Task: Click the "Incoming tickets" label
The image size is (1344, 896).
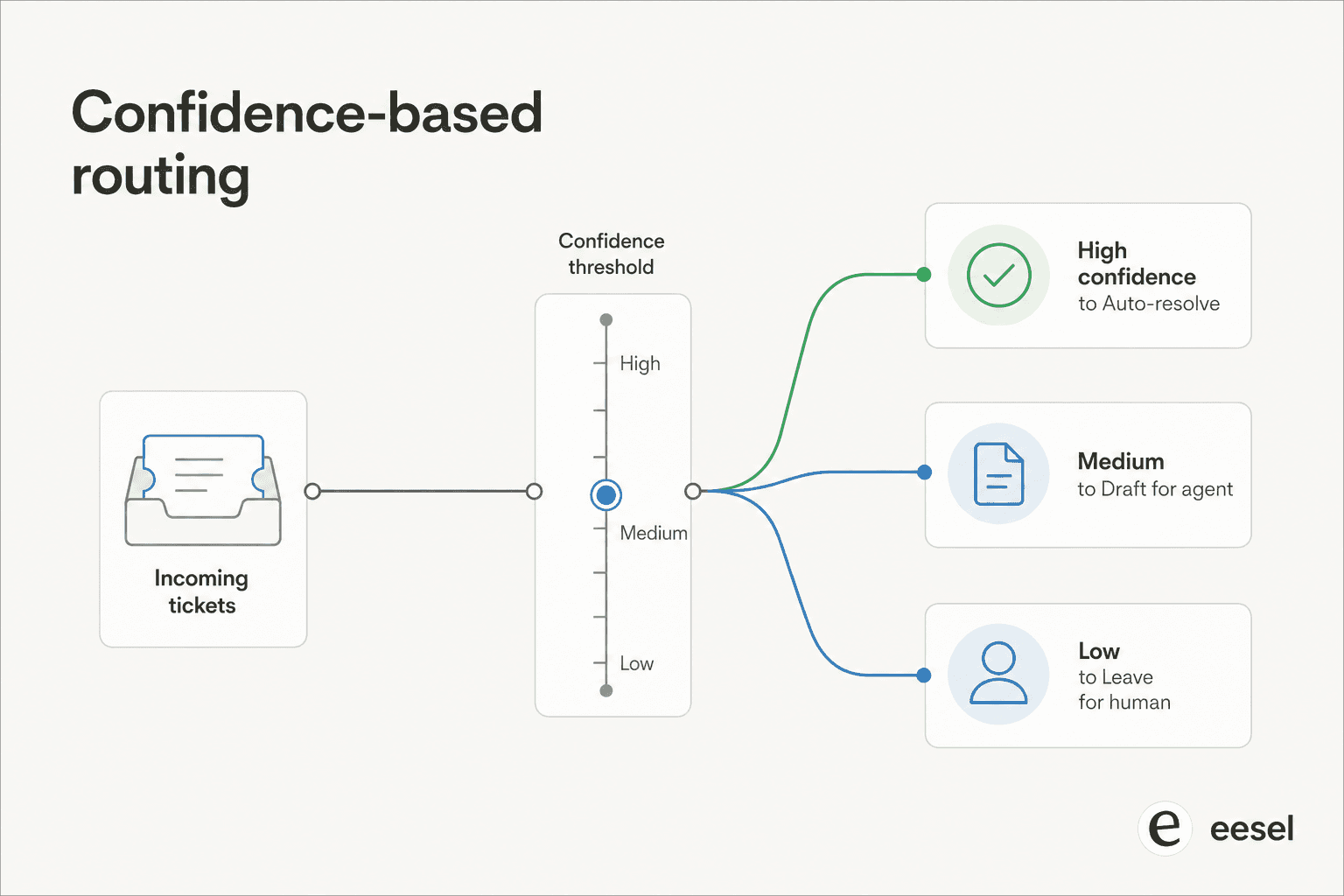Action: 201,591
